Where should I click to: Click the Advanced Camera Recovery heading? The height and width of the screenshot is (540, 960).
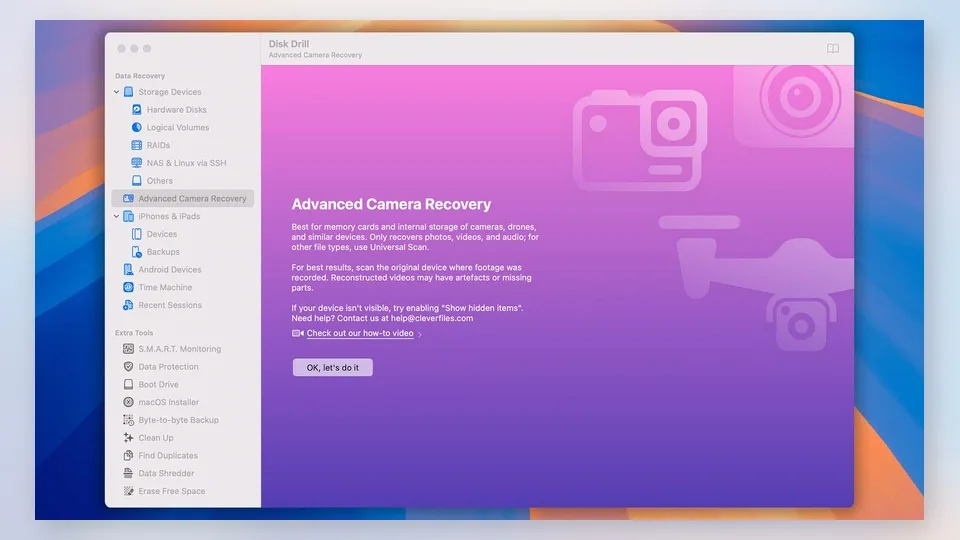(x=391, y=204)
